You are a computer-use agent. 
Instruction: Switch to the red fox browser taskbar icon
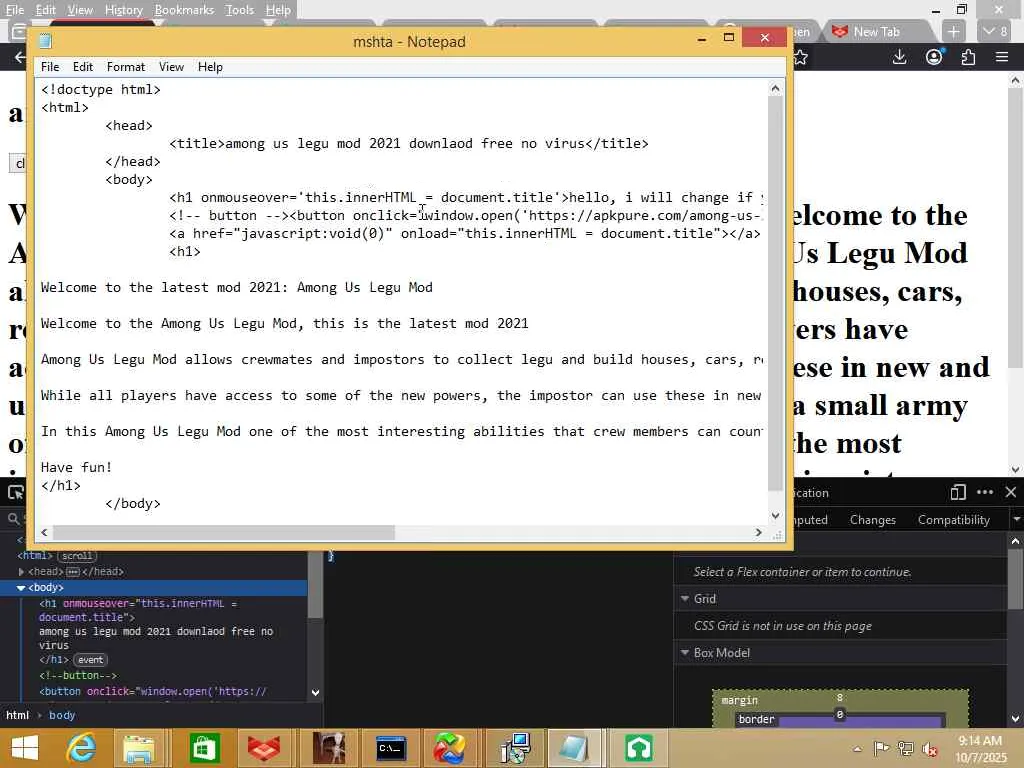[x=263, y=748]
